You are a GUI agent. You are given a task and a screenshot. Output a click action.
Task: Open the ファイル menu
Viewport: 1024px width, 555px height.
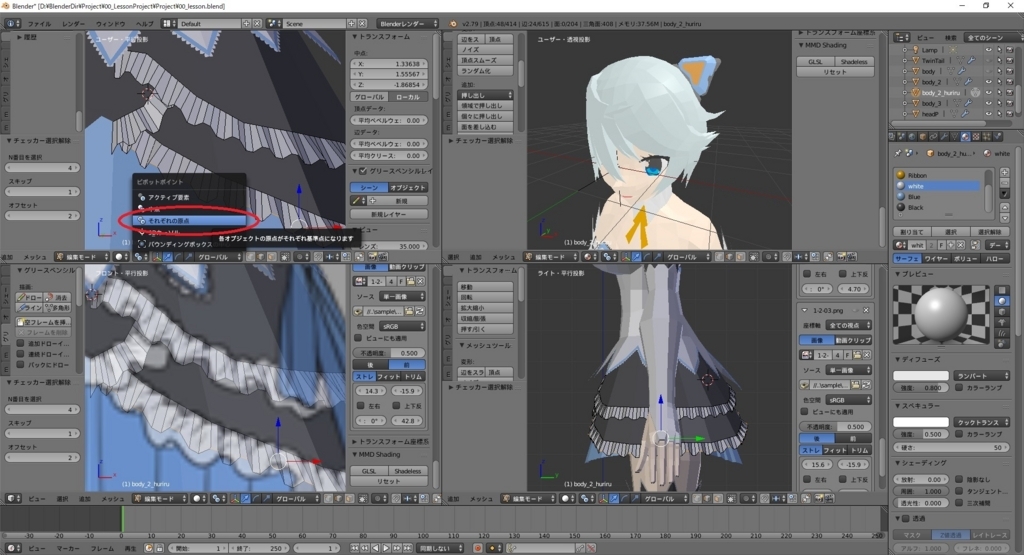click(x=39, y=24)
